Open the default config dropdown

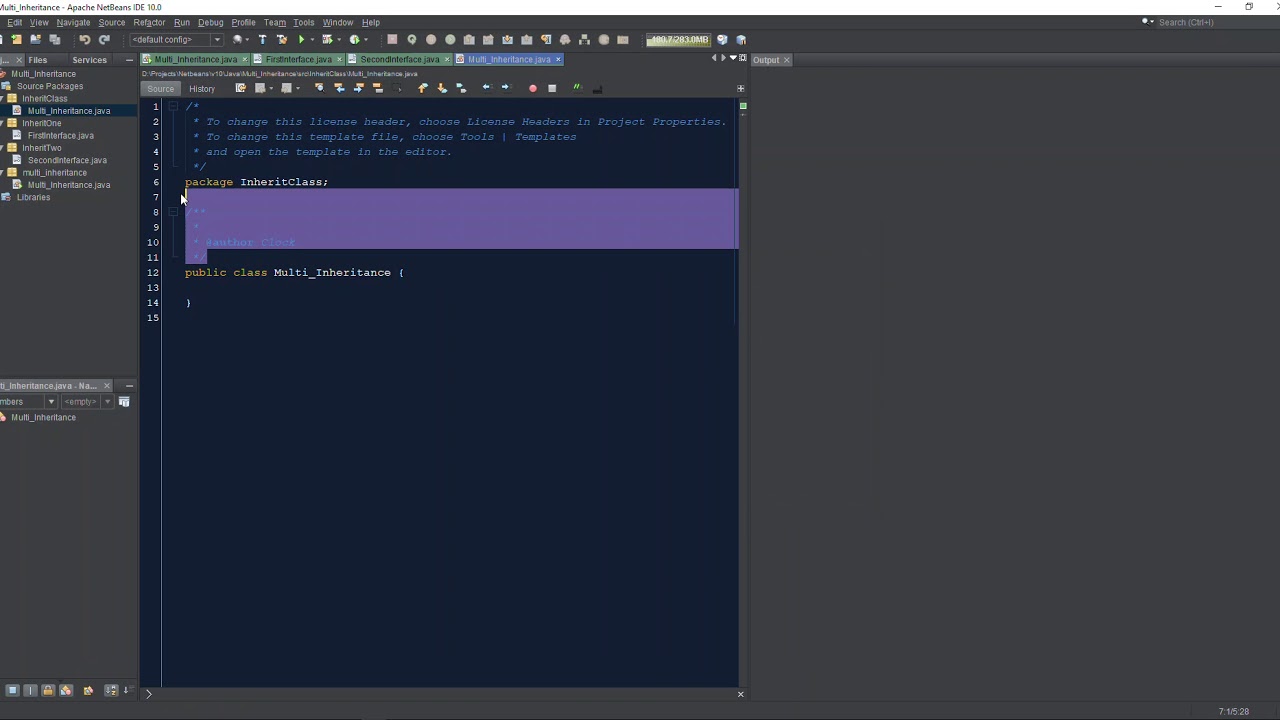[176, 40]
